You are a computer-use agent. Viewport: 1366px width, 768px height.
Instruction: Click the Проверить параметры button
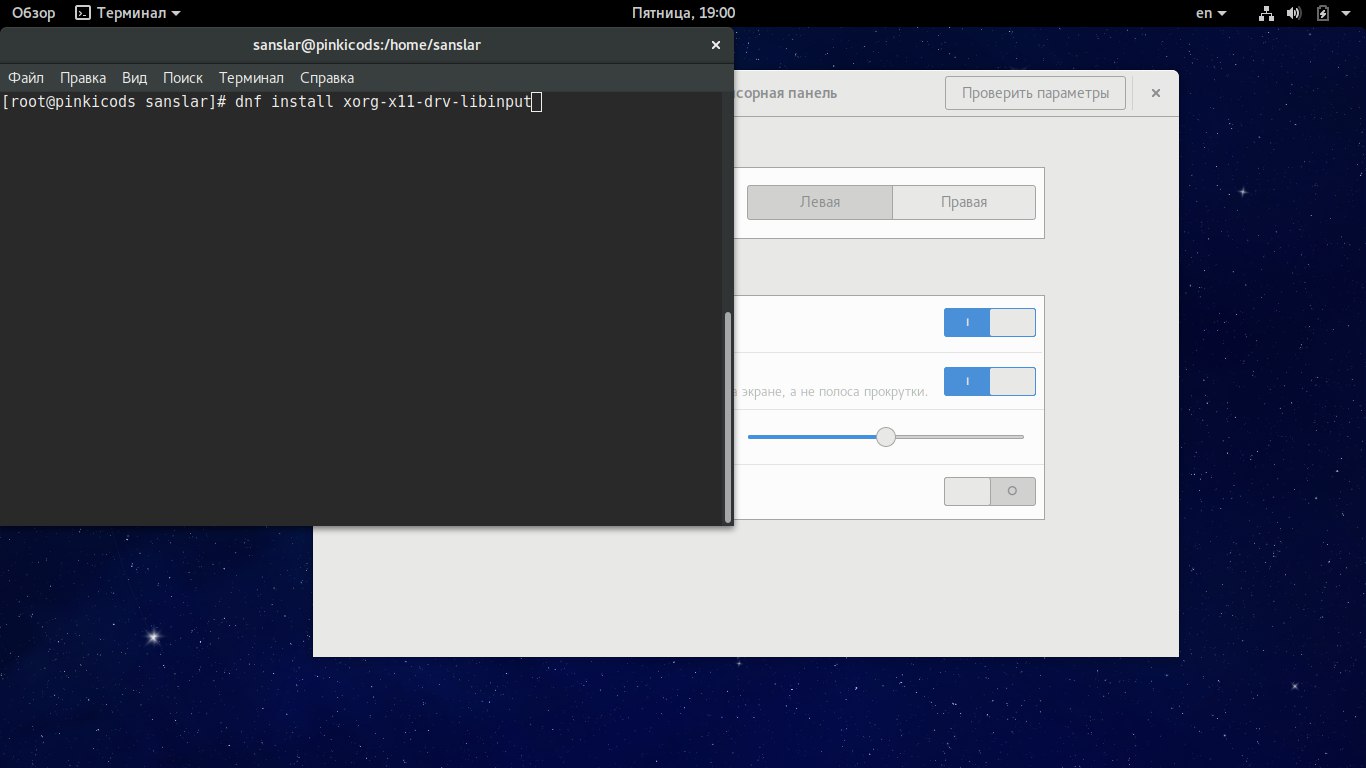[x=1035, y=93]
